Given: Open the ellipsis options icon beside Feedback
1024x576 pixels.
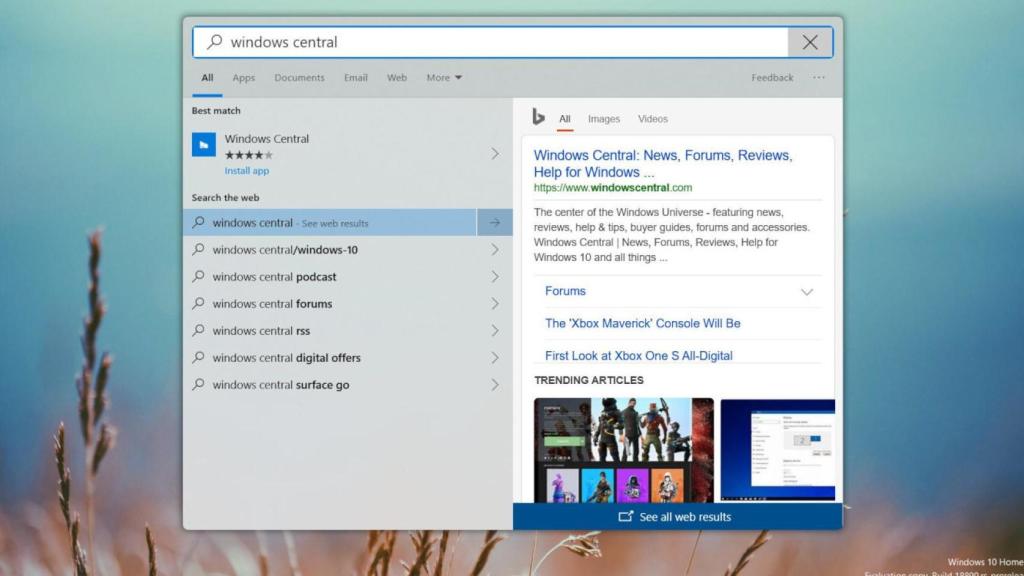Looking at the screenshot, I should (x=819, y=77).
